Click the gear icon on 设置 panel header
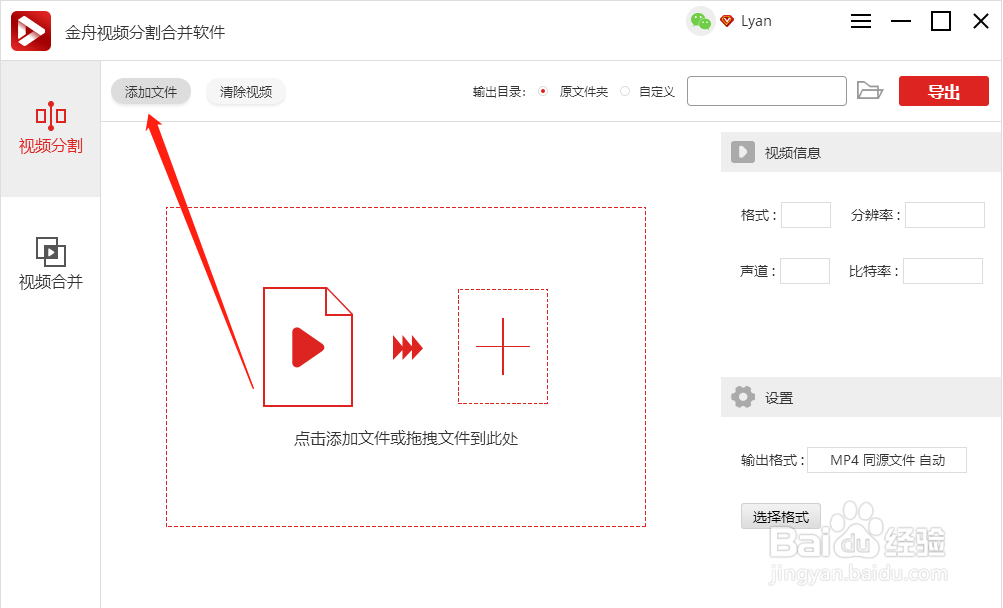This screenshot has height=608, width=1003. [742, 396]
